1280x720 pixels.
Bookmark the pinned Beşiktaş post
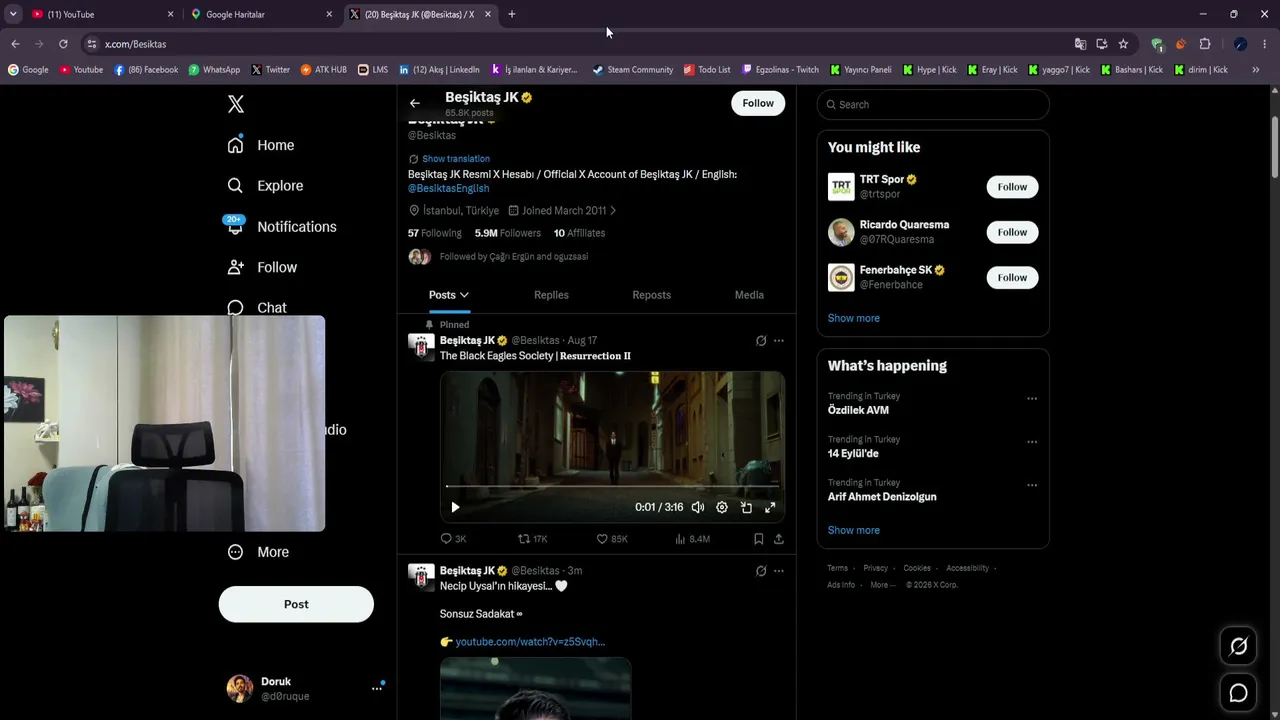(x=759, y=539)
